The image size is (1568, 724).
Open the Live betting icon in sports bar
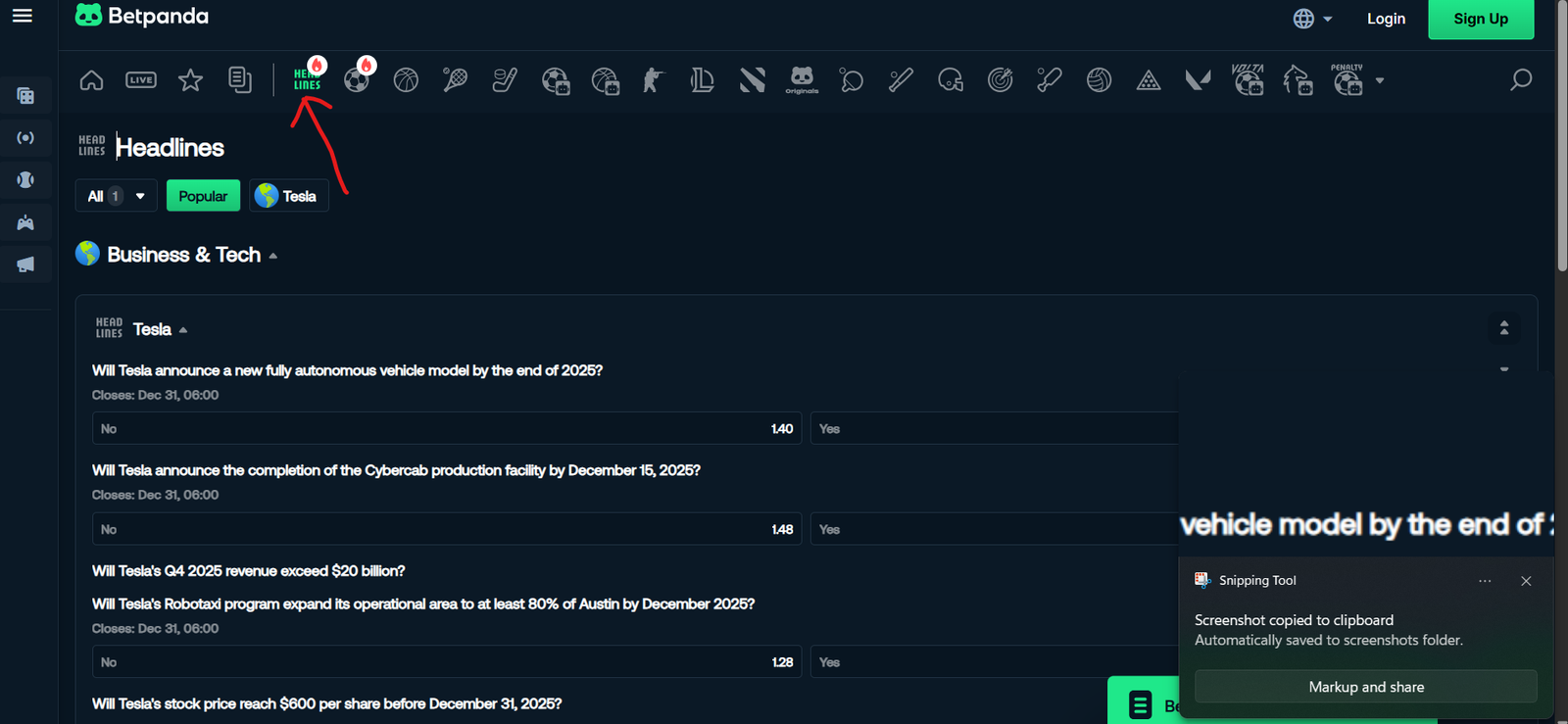tap(141, 80)
